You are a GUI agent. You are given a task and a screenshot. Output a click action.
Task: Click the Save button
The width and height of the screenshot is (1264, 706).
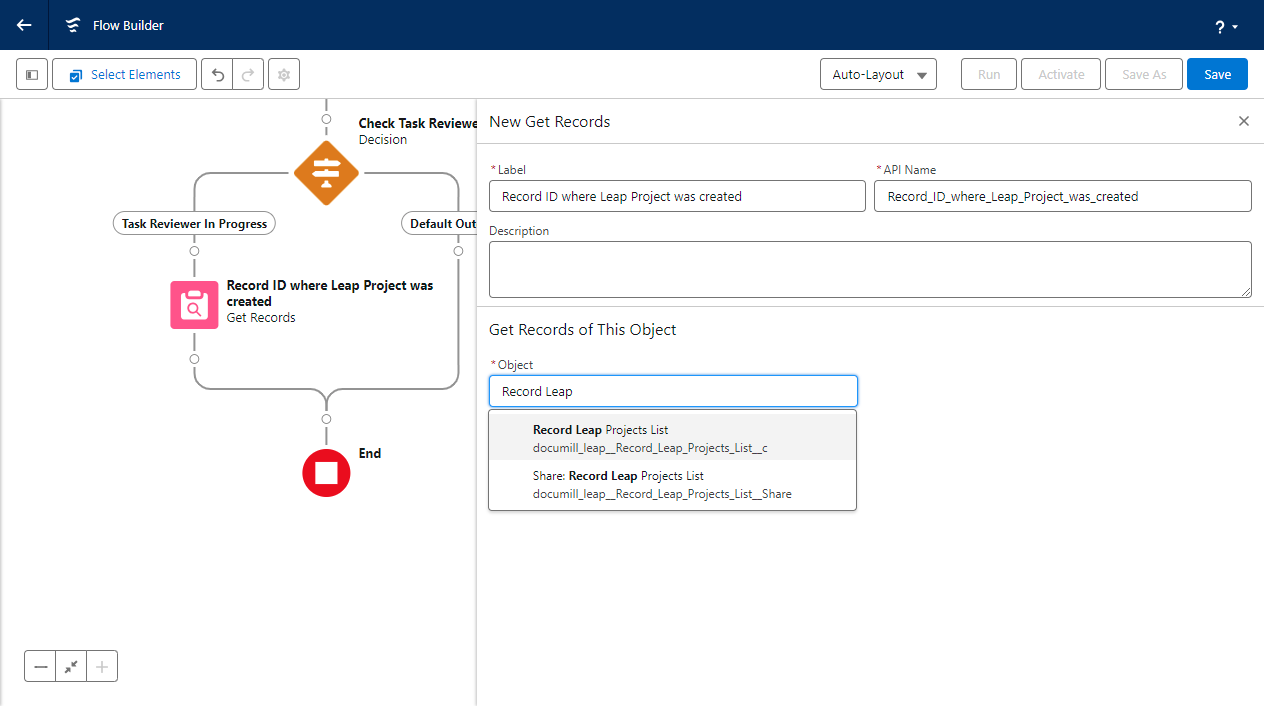(x=1217, y=74)
